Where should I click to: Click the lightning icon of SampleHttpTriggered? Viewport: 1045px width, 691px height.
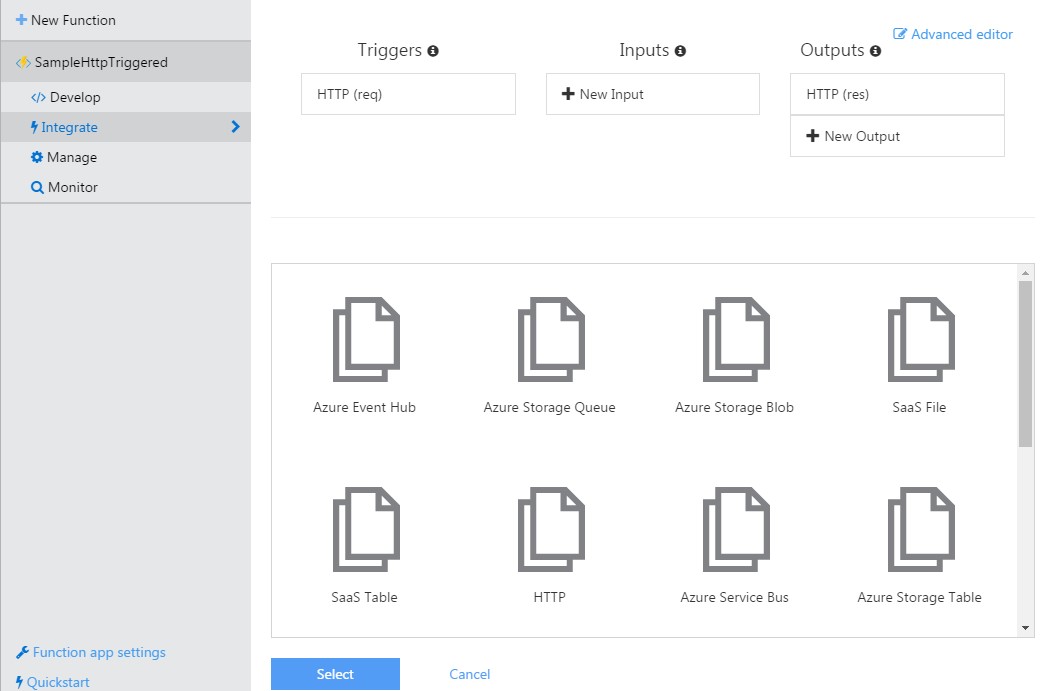(x=23, y=62)
